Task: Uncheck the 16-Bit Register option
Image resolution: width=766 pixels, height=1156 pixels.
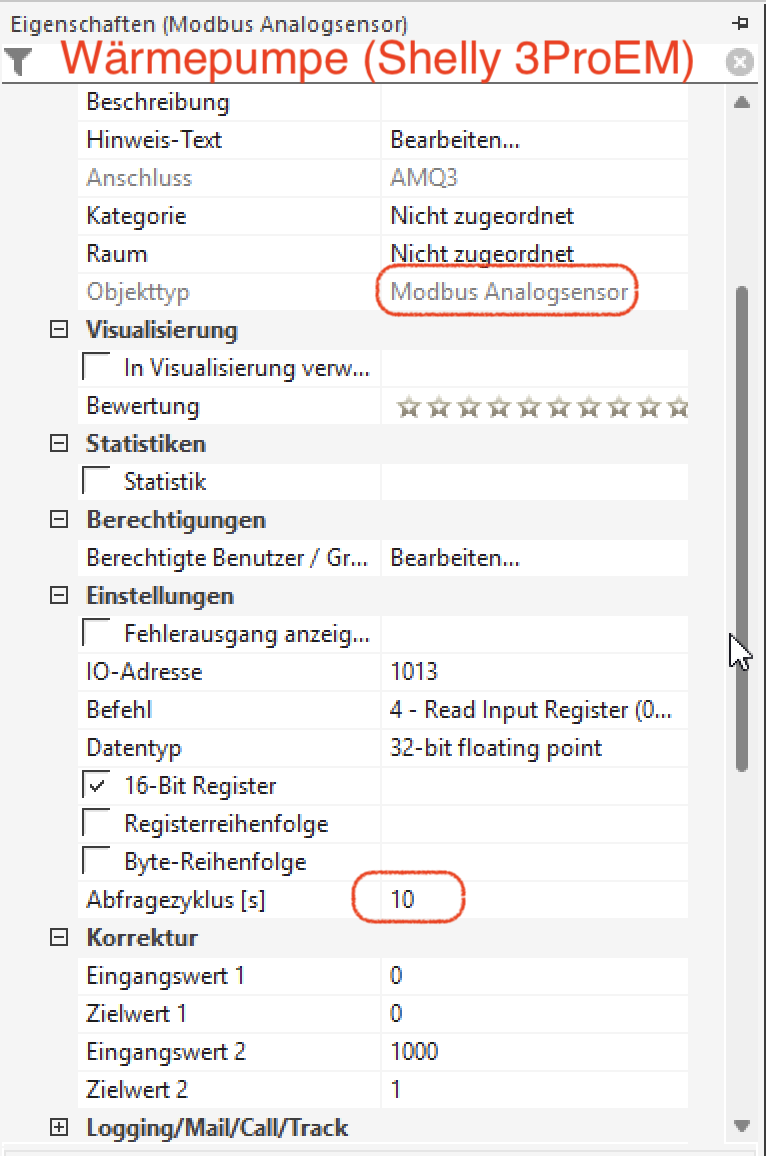Action: tap(98, 786)
